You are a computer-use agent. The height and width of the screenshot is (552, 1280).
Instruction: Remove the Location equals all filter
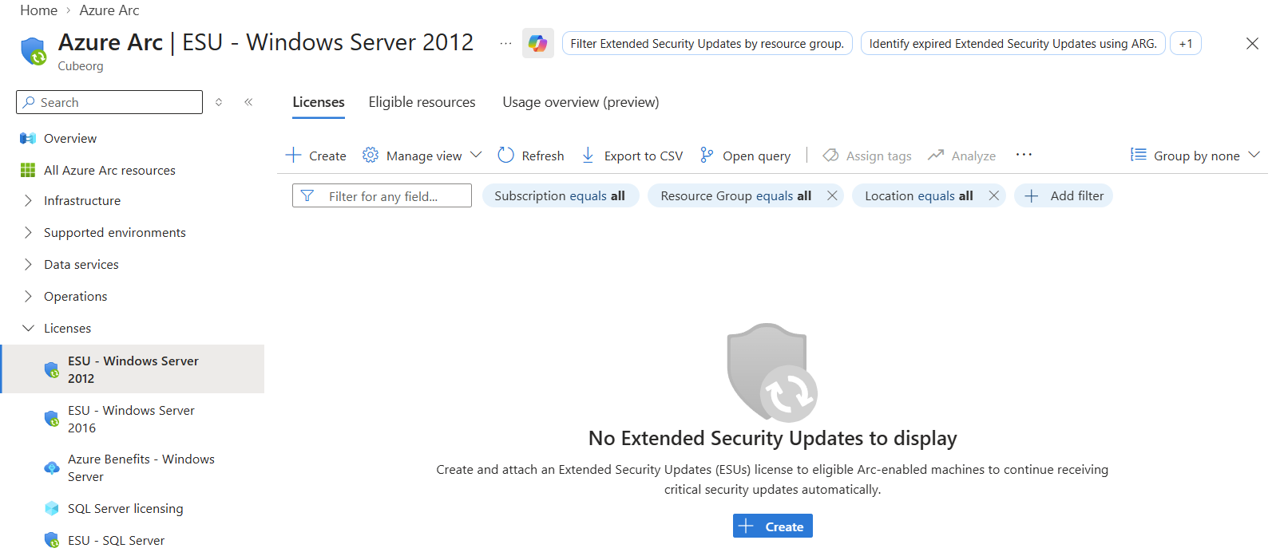click(994, 196)
